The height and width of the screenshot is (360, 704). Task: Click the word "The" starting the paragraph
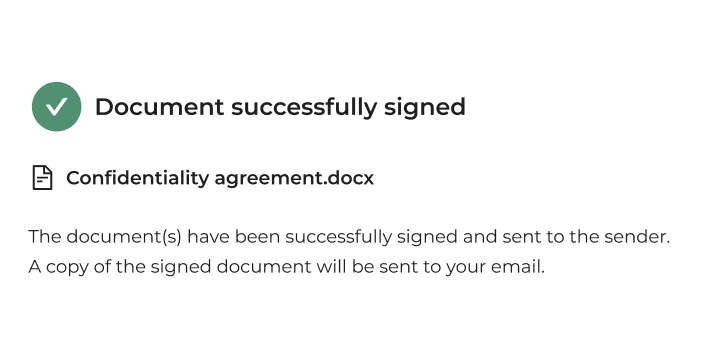click(x=45, y=237)
